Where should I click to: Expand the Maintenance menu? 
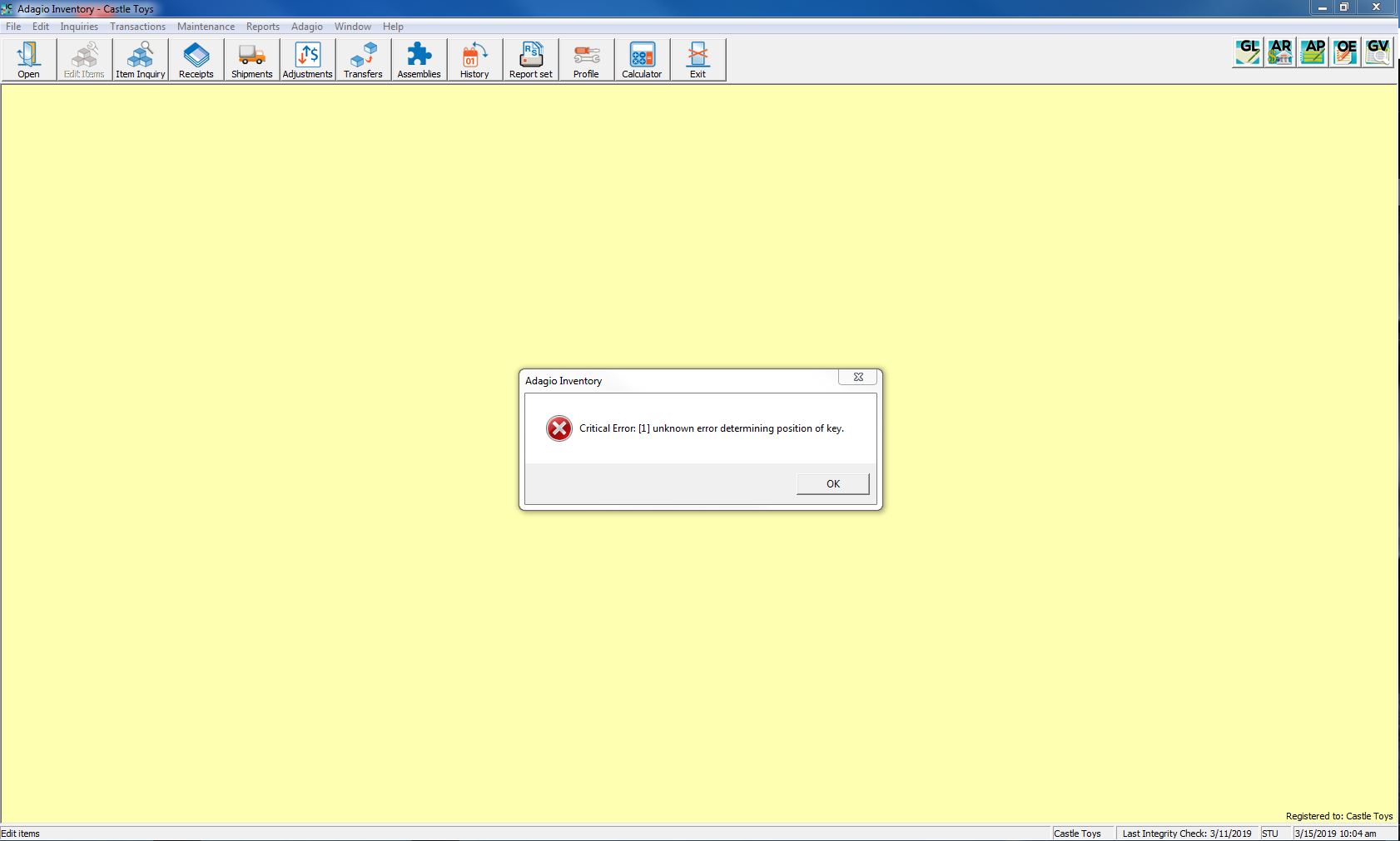[206, 27]
